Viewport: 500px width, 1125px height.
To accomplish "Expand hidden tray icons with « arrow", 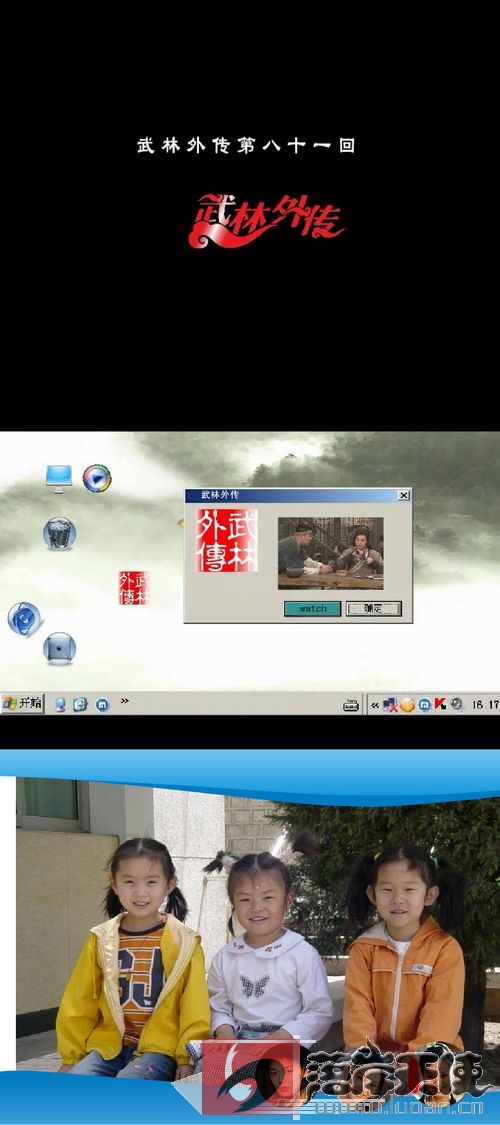I will pos(374,705).
